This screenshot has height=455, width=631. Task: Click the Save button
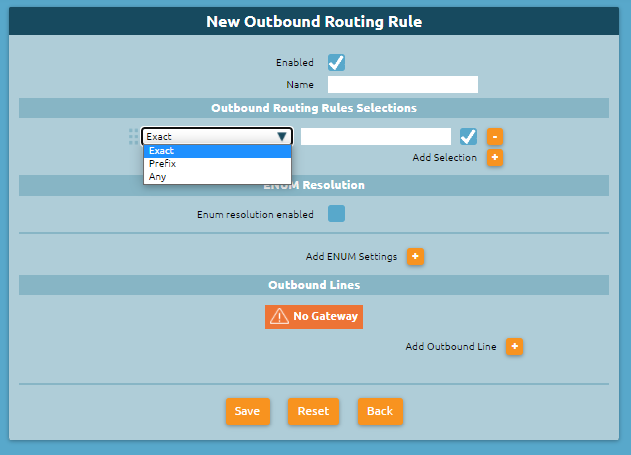click(247, 411)
